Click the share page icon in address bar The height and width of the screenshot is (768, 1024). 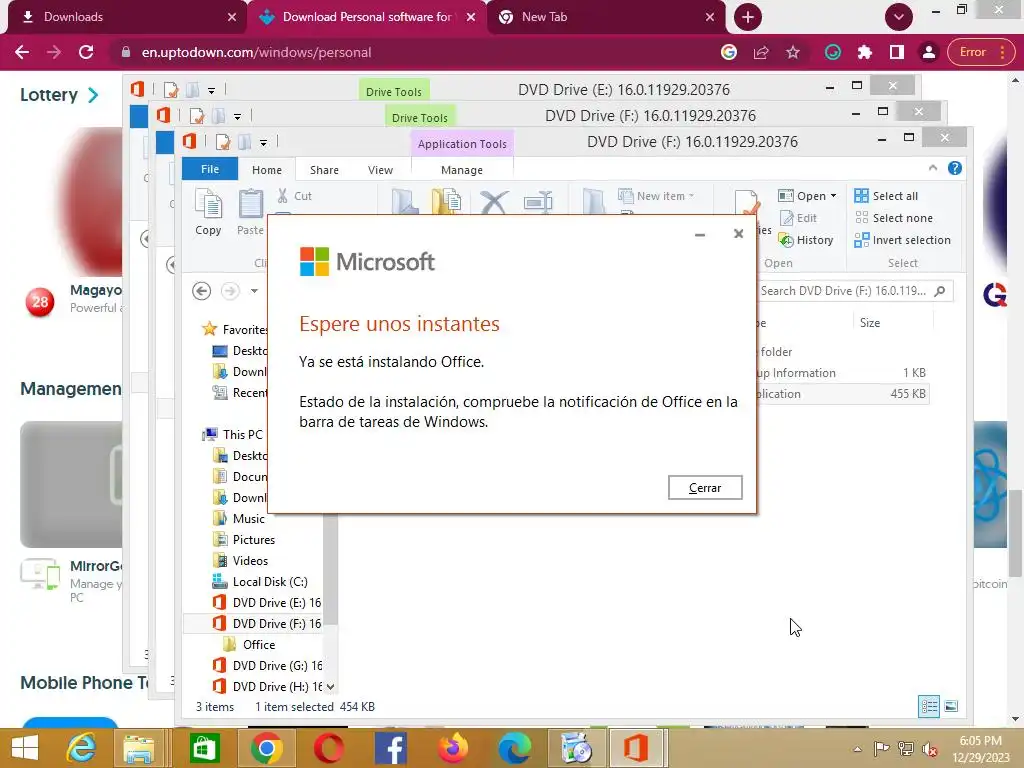[x=761, y=52]
